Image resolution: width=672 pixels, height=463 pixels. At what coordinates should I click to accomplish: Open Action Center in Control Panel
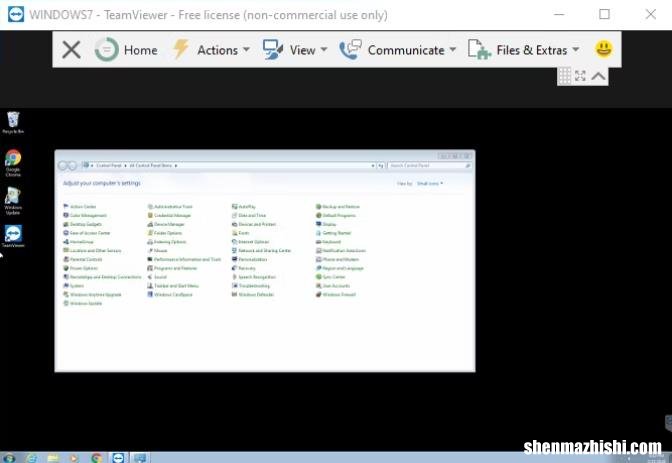click(80, 207)
